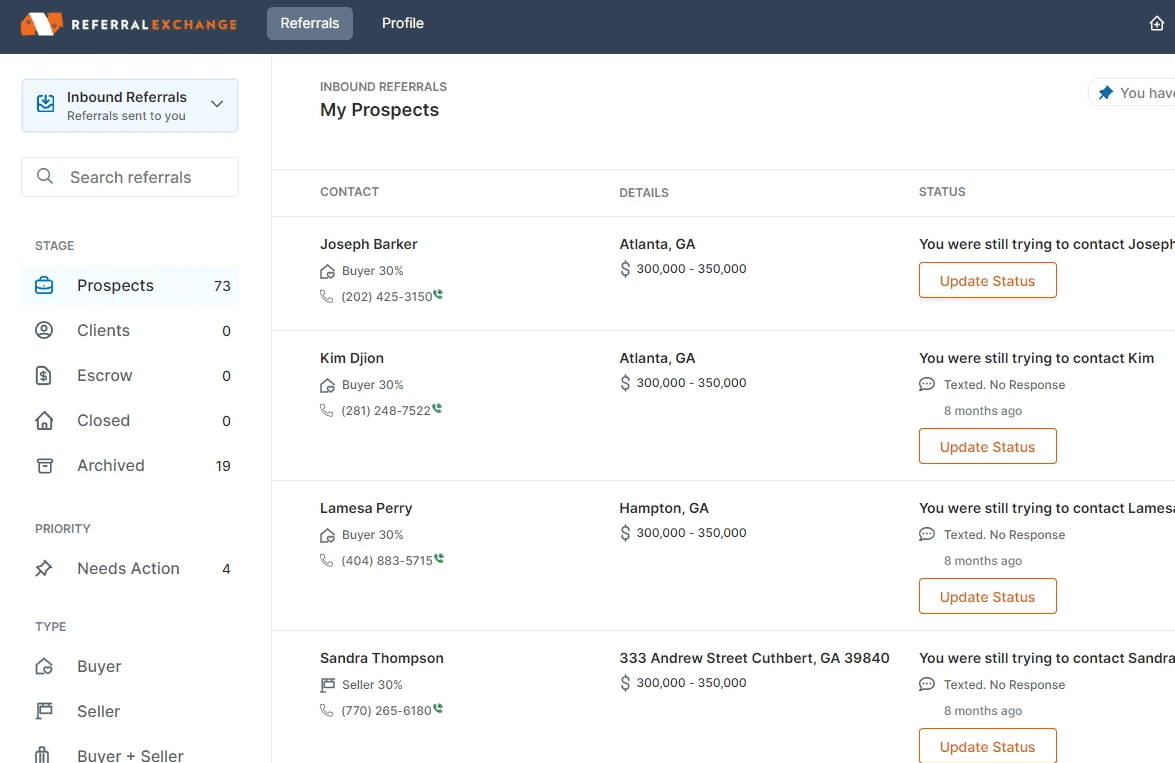
Task: Expand the Inbound Referrals dropdown chevron
Action: 217,104
